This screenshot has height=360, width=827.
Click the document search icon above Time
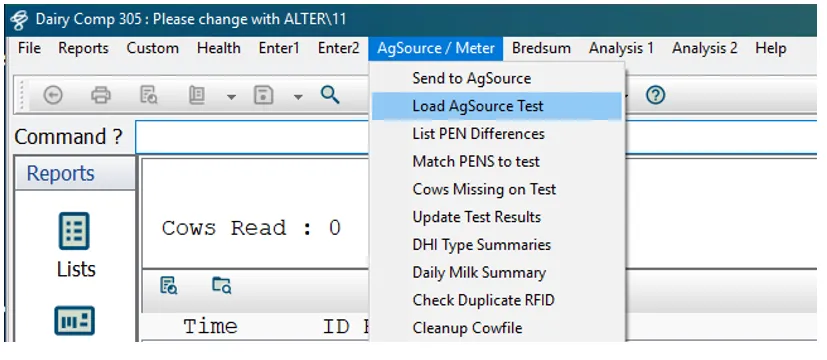[169, 285]
